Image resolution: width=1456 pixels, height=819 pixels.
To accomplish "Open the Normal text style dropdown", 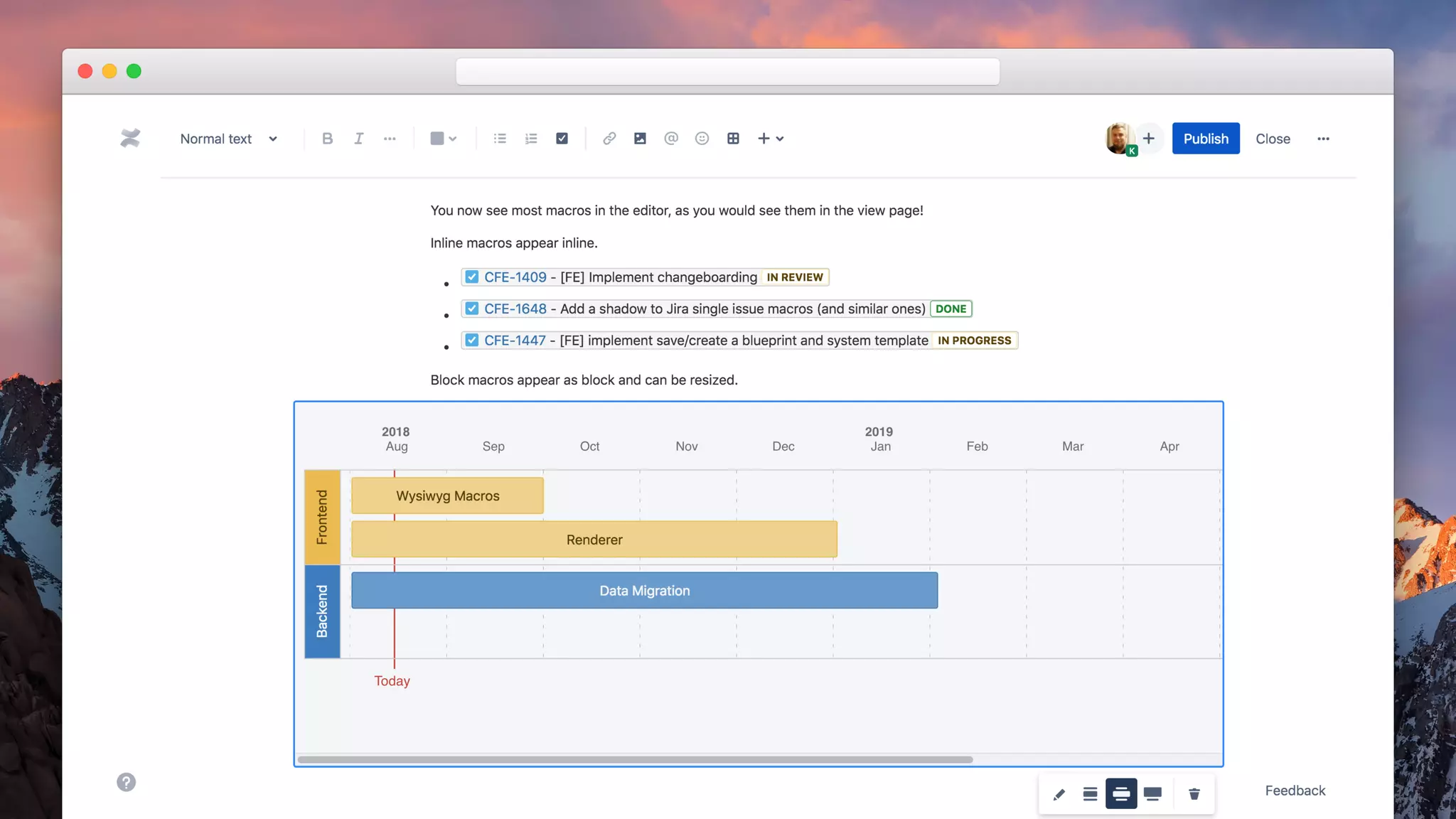I will pos(228,139).
